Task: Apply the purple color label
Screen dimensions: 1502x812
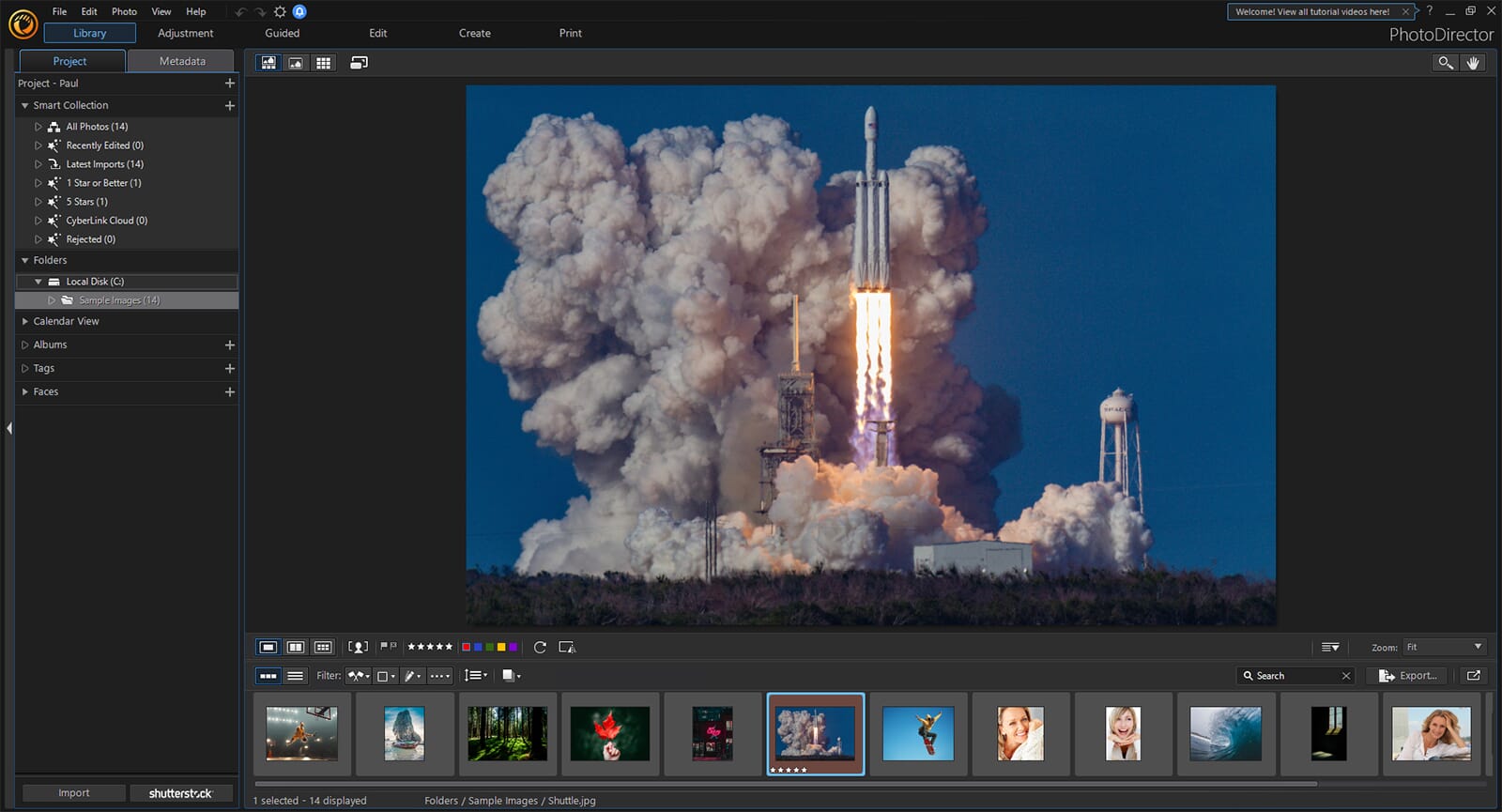Action: pyautogui.click(x=513, y=647)
